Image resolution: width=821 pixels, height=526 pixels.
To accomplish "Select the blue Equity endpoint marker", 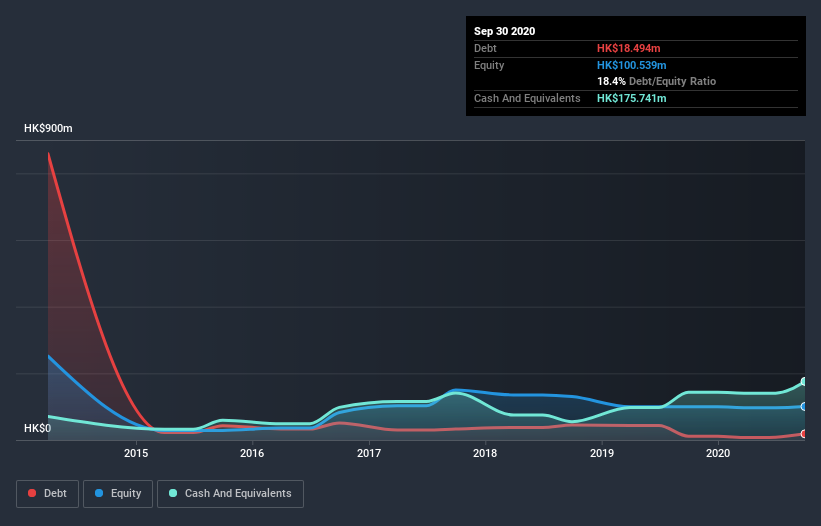I will tap(804, 406).
